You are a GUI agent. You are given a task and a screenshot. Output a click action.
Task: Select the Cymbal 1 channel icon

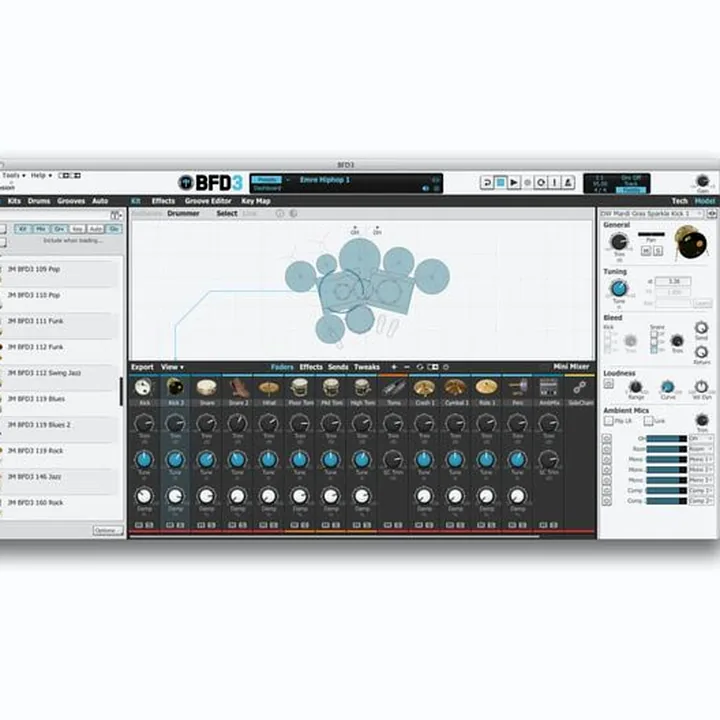(455, 388)
